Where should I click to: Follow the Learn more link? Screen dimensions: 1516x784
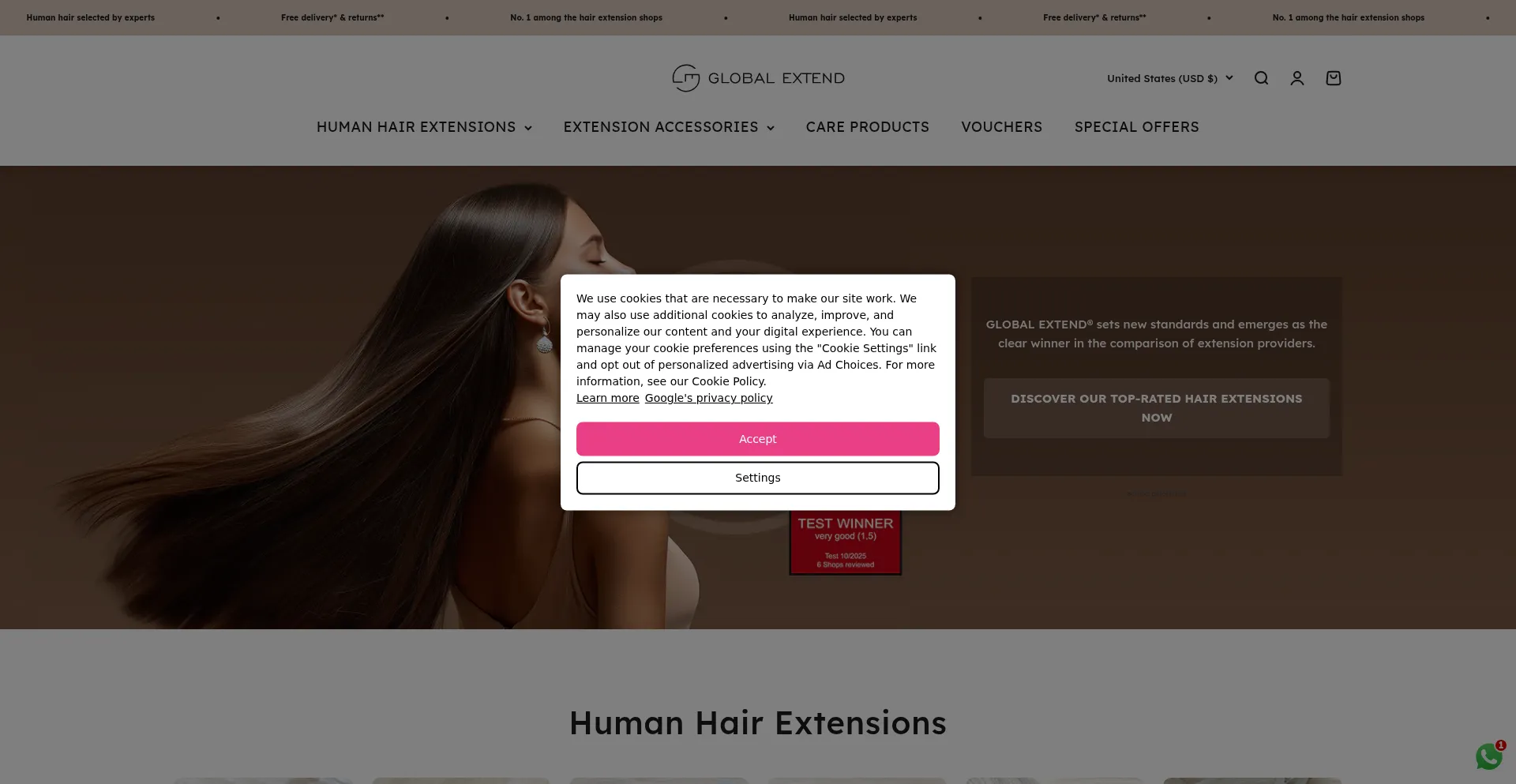click(608, 398)
